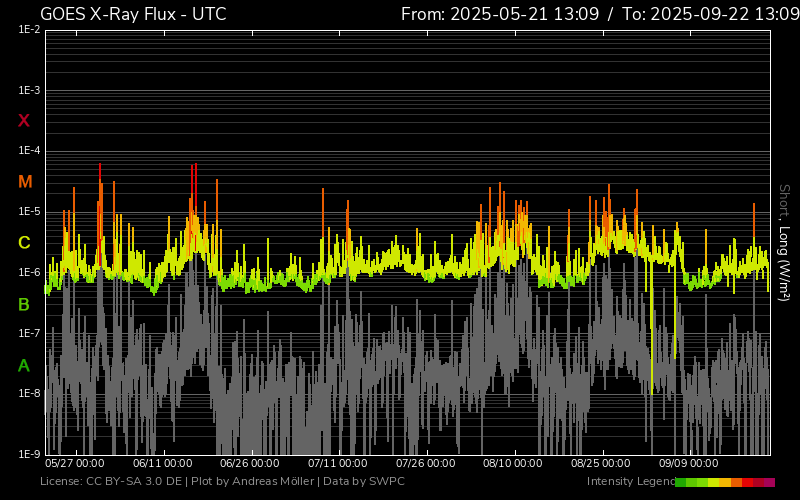Image resolution: width=800 pixels, height=500 pixels.
Task: Pick the 07/26 00:00 date marker
Action: click(426, 464)
